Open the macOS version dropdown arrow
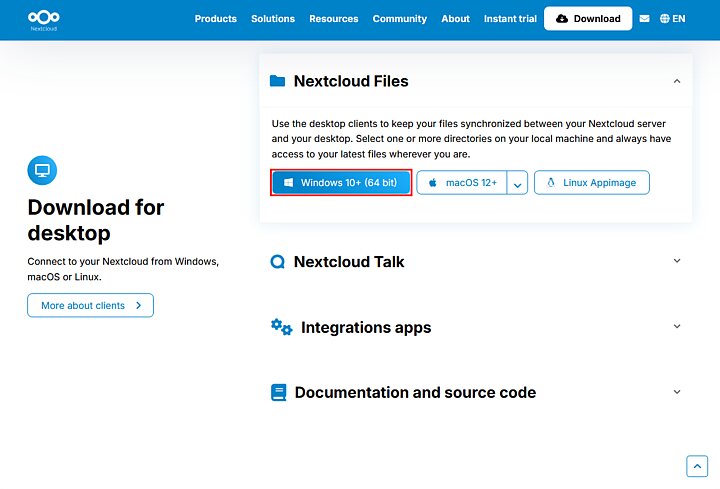 517,183
